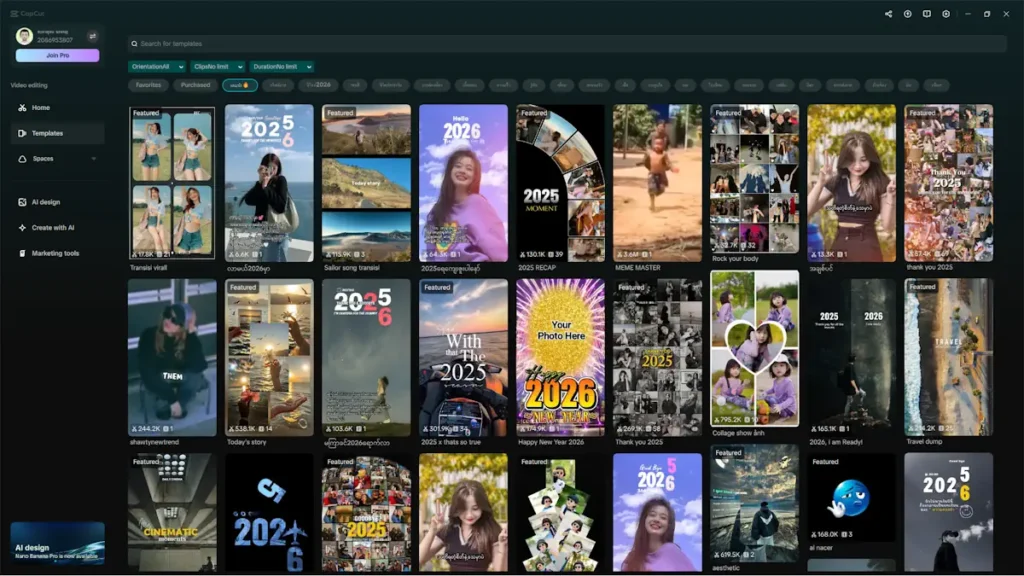Open the MEME MASTER template
Image resolution: width=1024 pixels, height=576 pixels.
657,183
